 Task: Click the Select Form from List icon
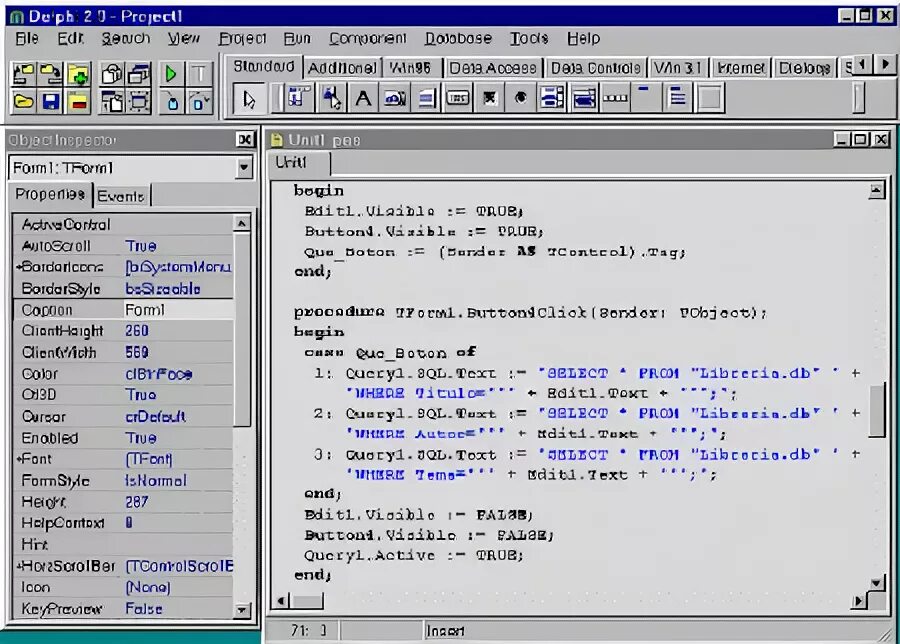tap(139, 74)
